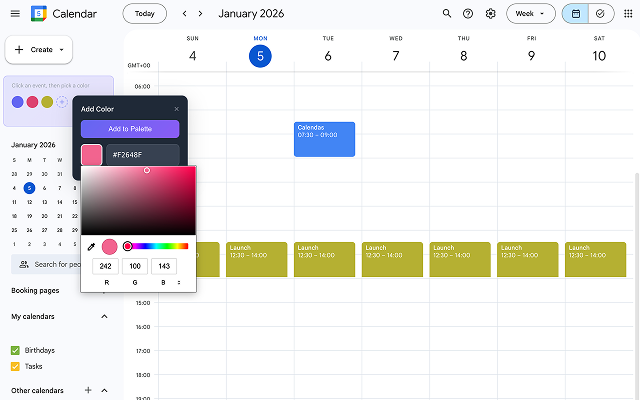The image size is (640, 400).
Task: Click January 2026 mini calendar title
Action: click(33, 145)
